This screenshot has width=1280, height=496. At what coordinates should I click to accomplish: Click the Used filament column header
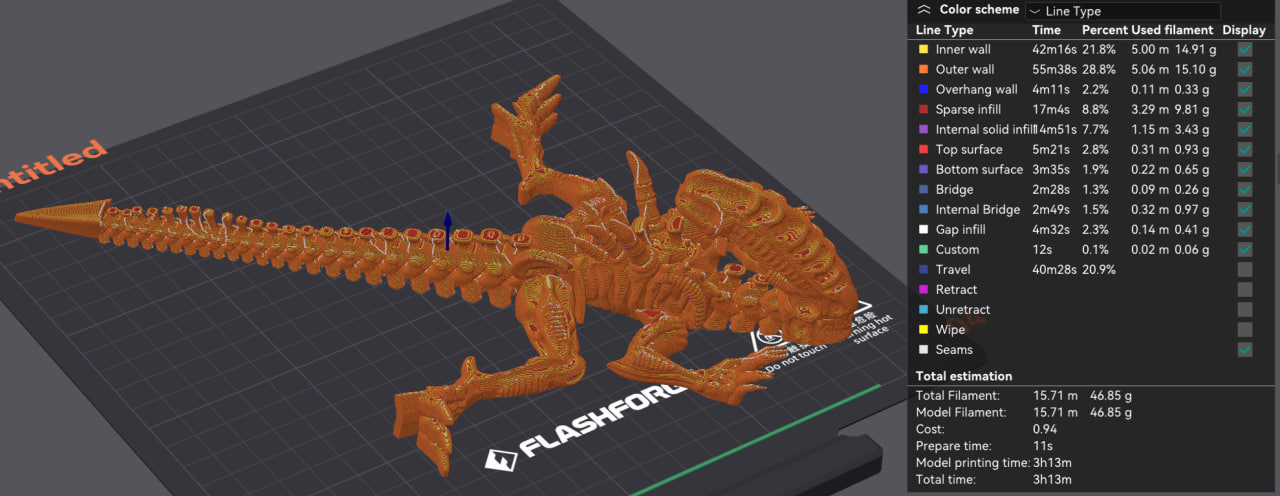[x=1173, y=30]
